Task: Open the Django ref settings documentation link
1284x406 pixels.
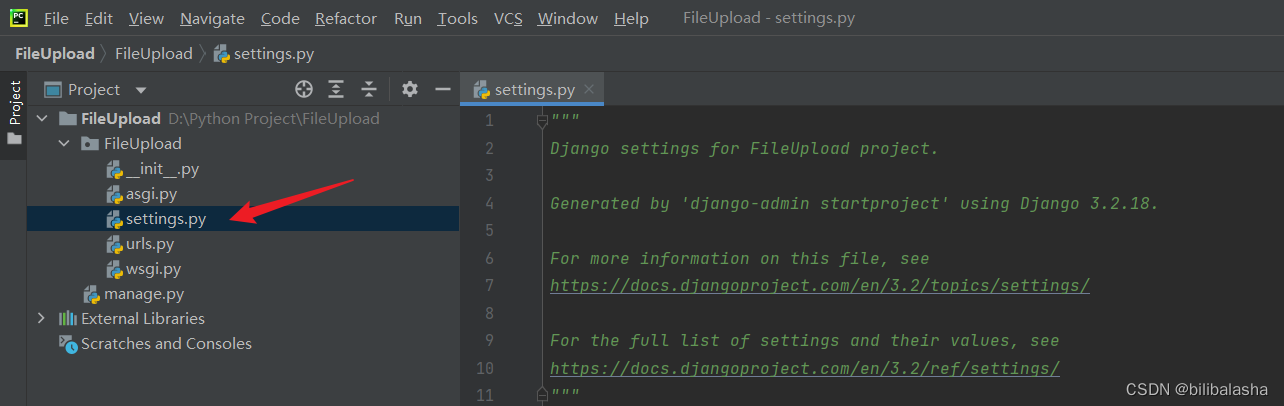Action: click(804, 368)
